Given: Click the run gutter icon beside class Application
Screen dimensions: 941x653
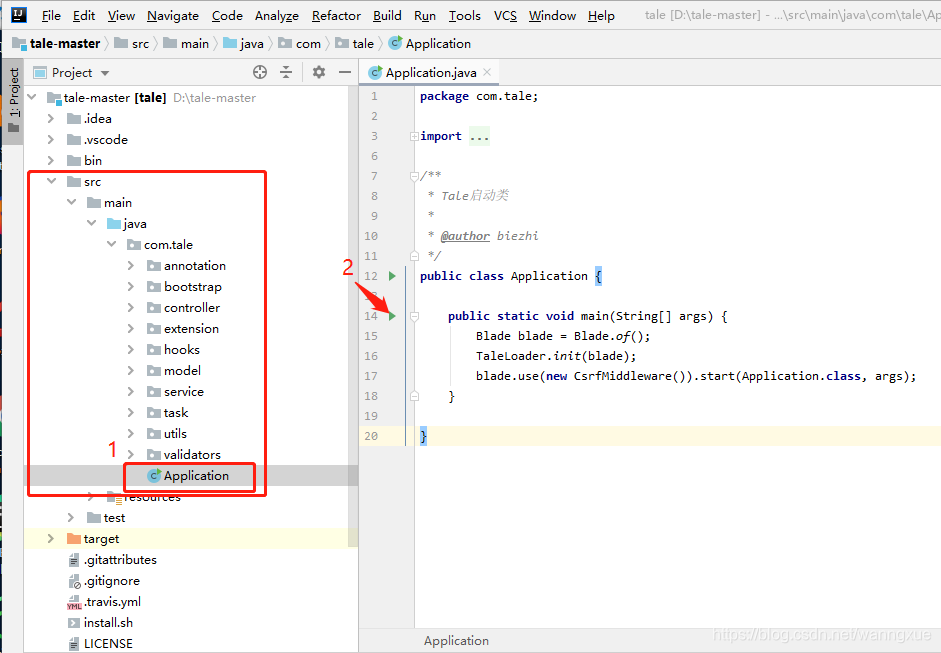Looking at the screenshot, I should (392, 276).
